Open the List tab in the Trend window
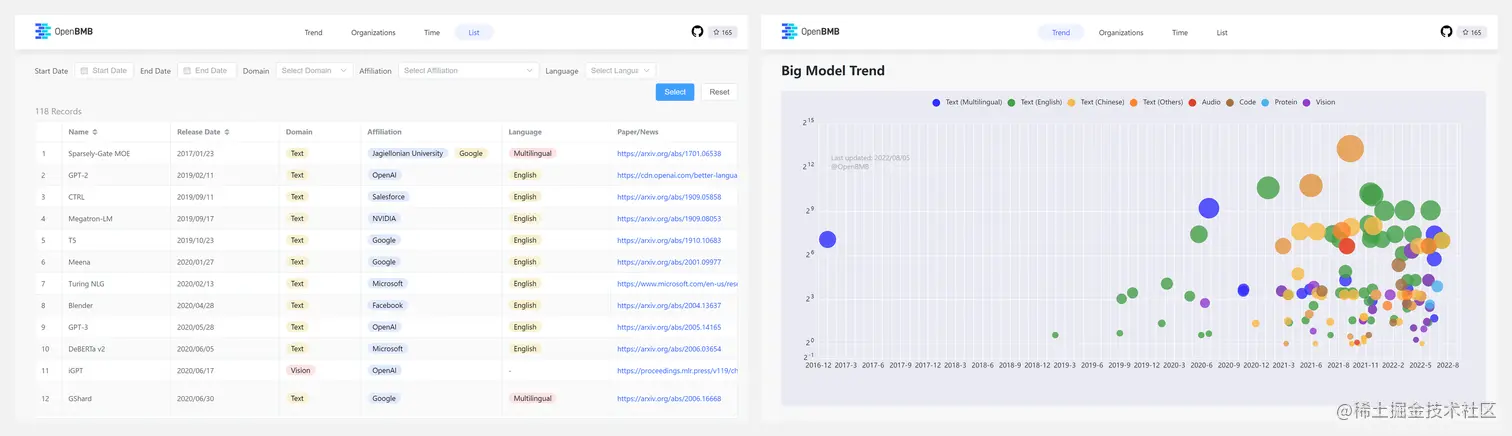Viewport: 1512px width, 436px height. (1222, 32)
